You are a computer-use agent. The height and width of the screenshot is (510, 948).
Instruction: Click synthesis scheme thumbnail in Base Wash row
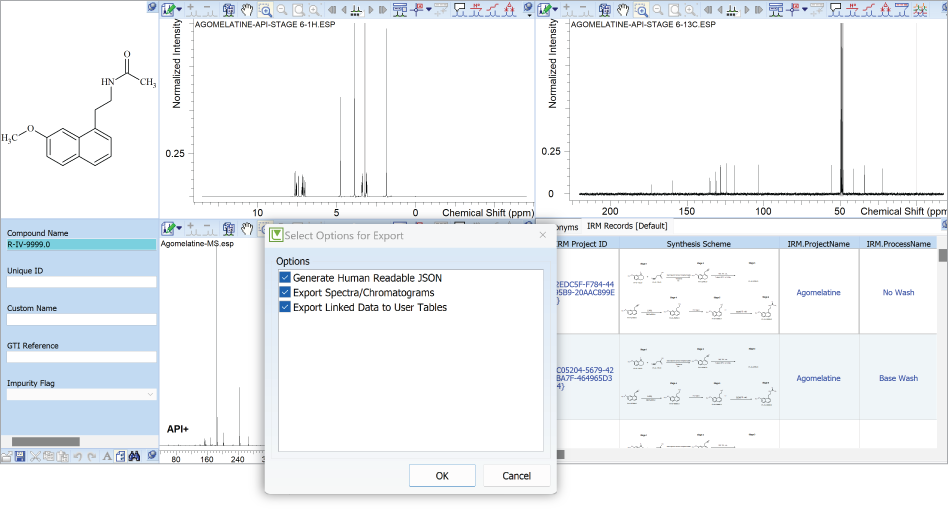pyautogui.click(x=698, y=376)
